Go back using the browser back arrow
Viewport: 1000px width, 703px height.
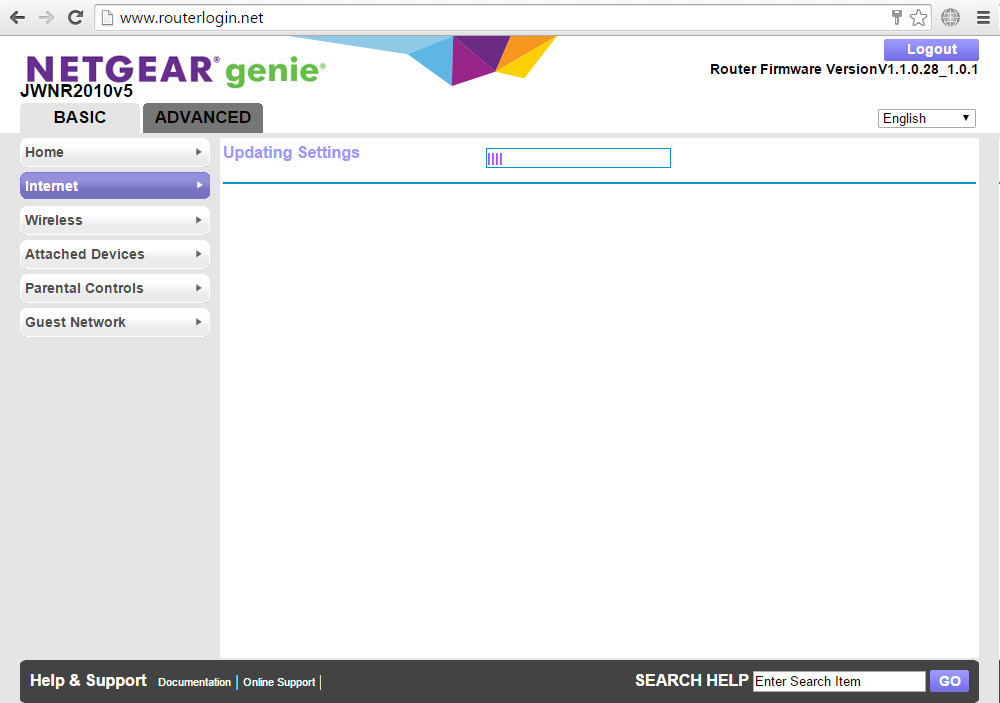(x=17, y=17)
